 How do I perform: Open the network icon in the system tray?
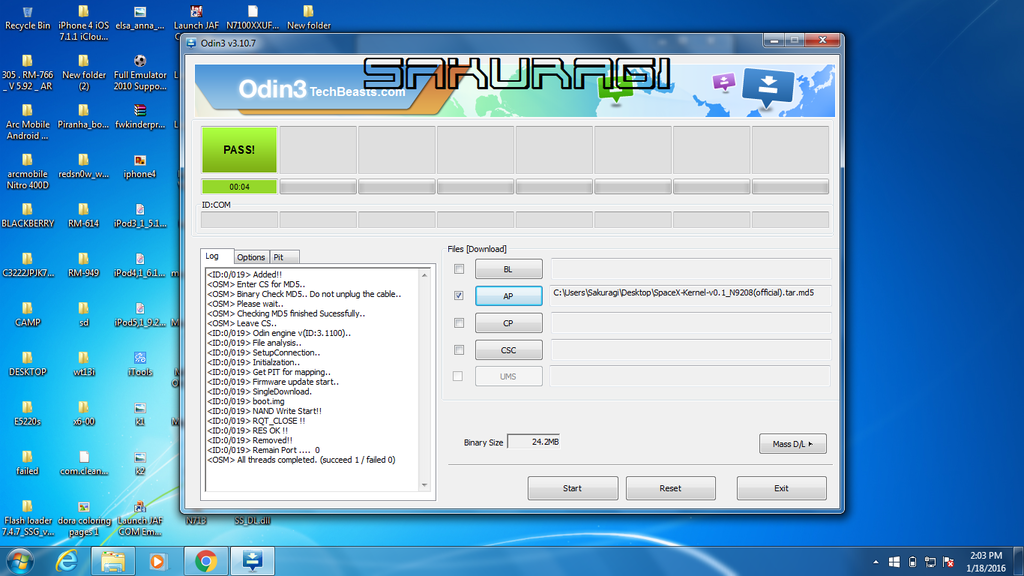[x=929, y=561]
